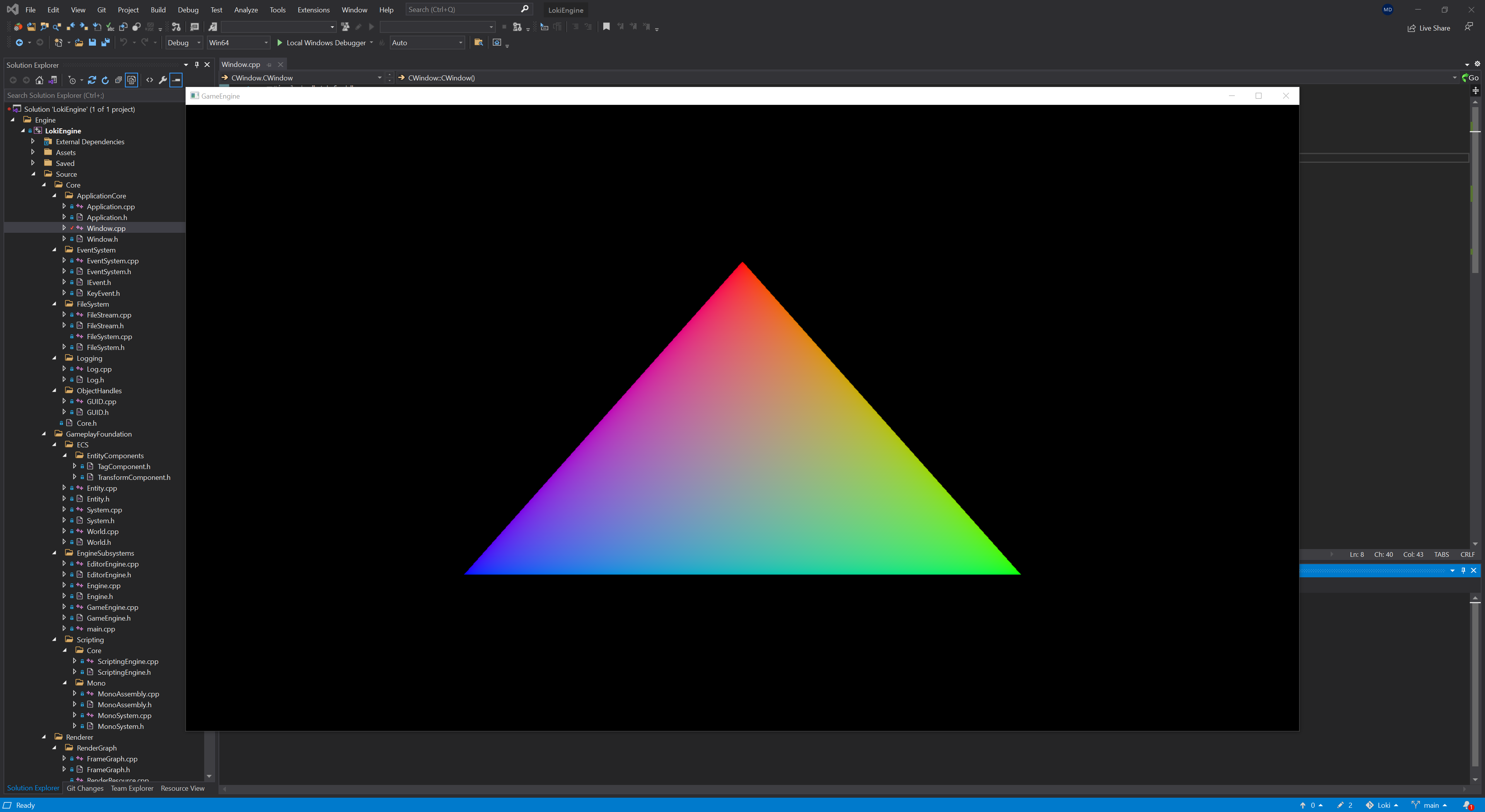Viewport: 1485px width, 812px height.
Task: Click the Pending Changes Filter clock icon
Action: [x=72, y=80]
